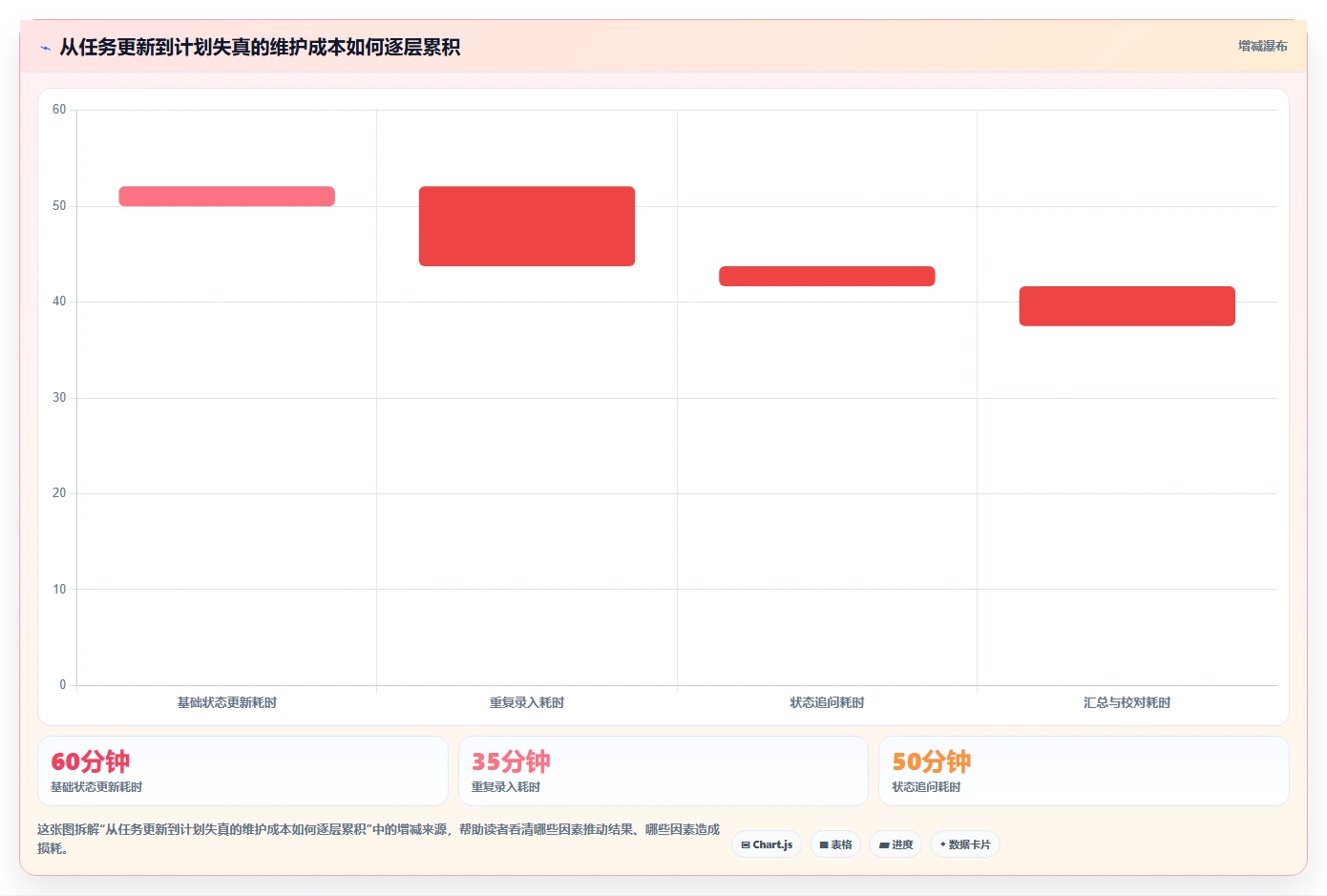
Task: Click the y-axis value 50
Action: pyautogui.click(x=59, y=206)
